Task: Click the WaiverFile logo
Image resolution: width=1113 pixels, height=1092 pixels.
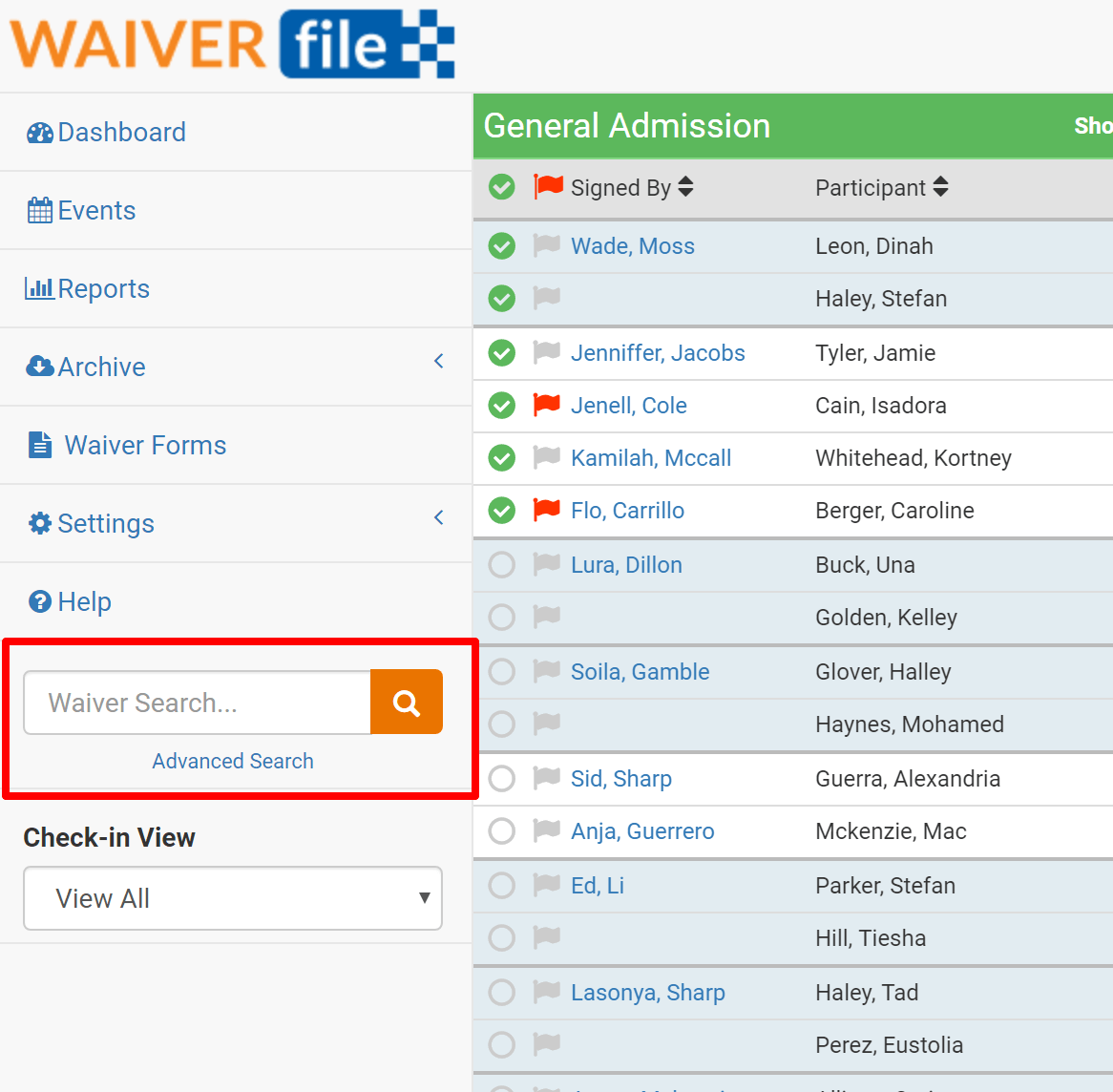Action: pyautogui.click(x=232, y=43)
